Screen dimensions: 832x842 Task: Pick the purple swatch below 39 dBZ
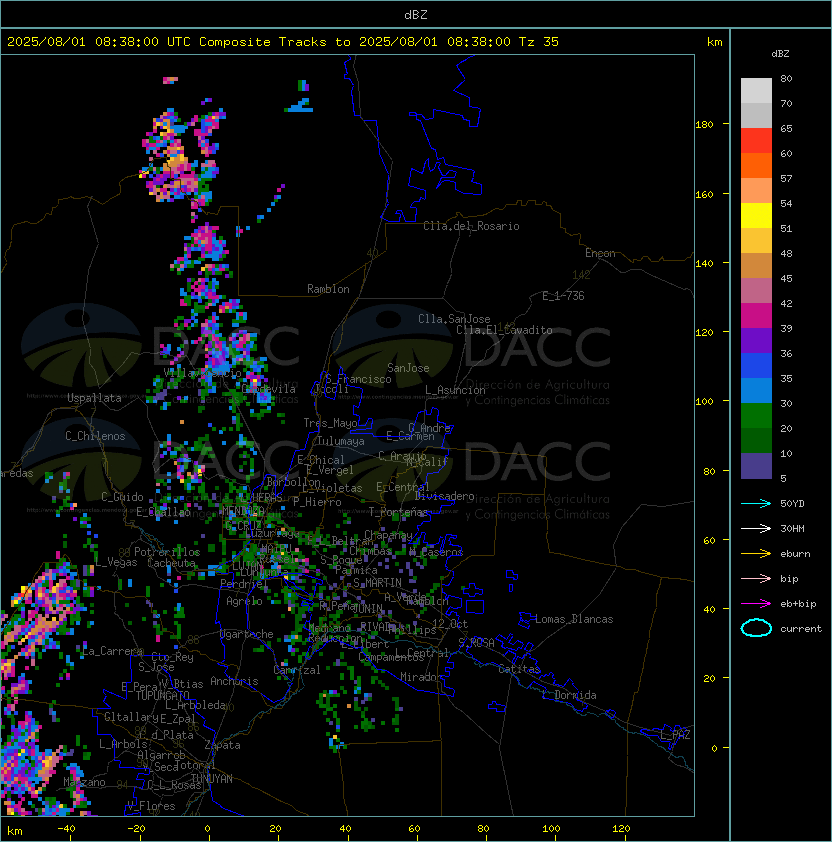coord(756,340)
